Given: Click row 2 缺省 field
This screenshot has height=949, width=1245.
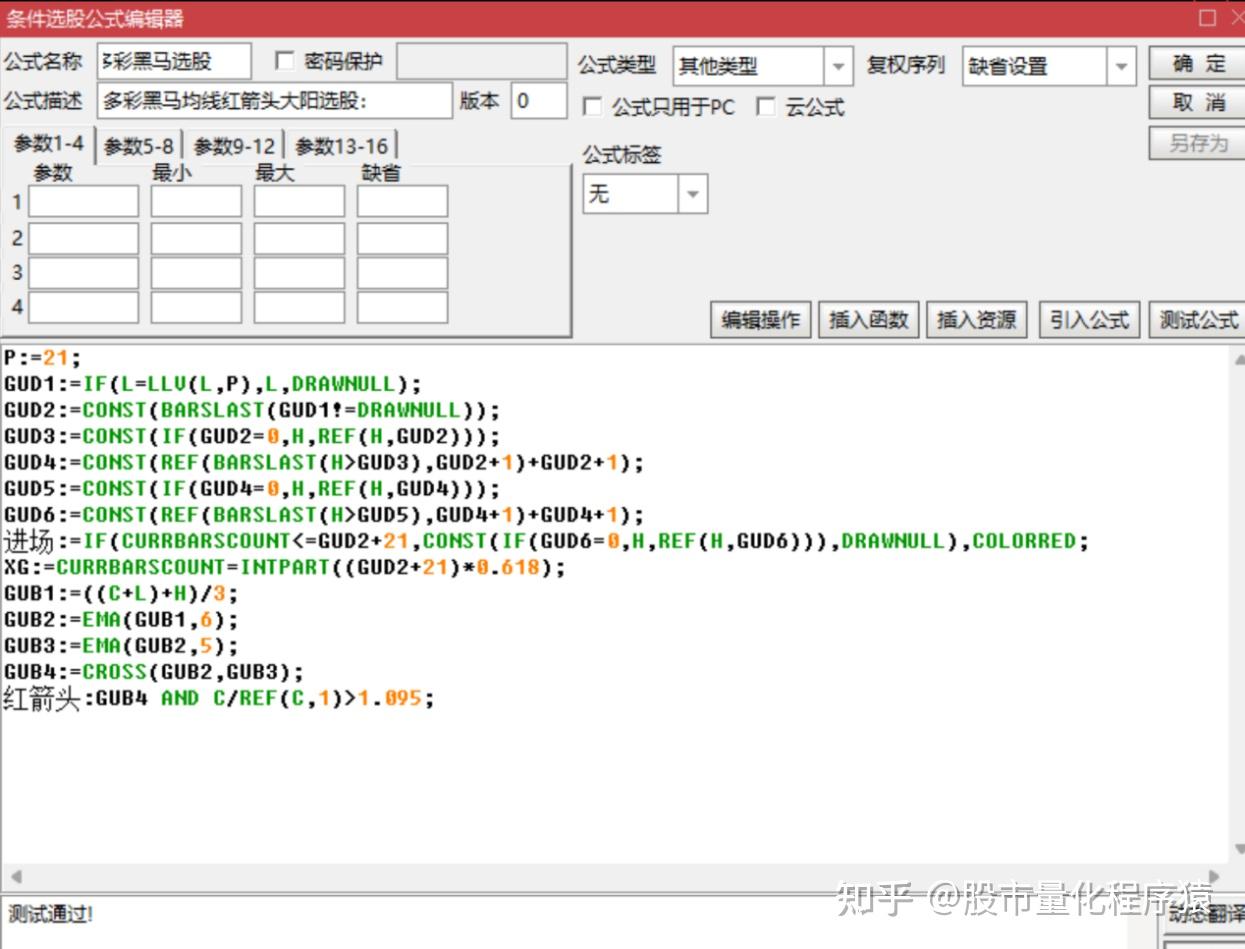Looking at the screenshot, I should pyautogui.click(x=402, y=238).
